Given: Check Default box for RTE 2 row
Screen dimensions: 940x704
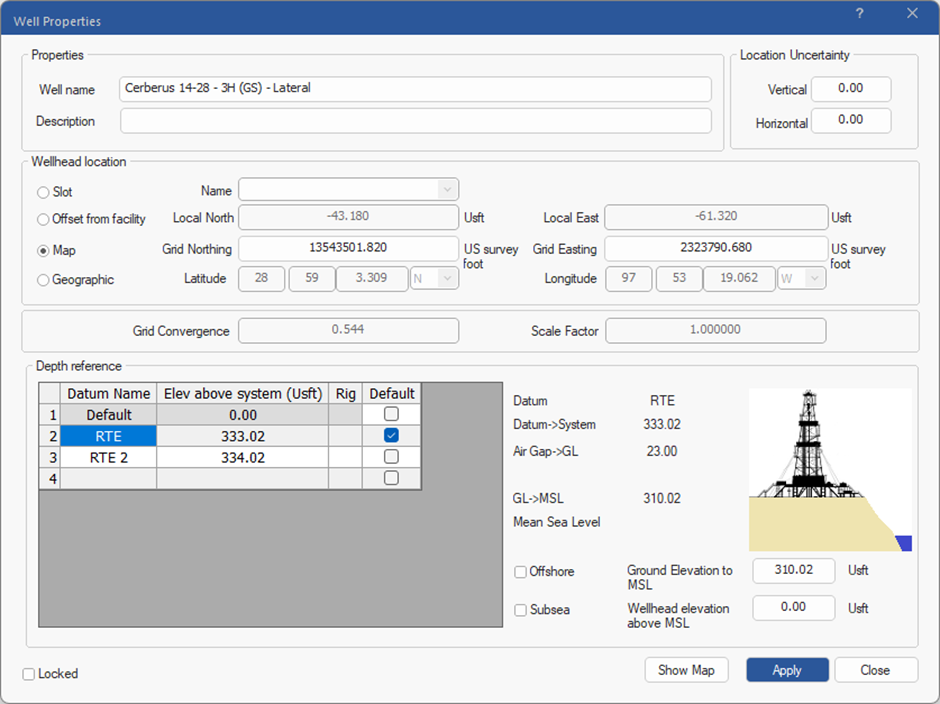Looking at the screenshot, I should point(391,457).
